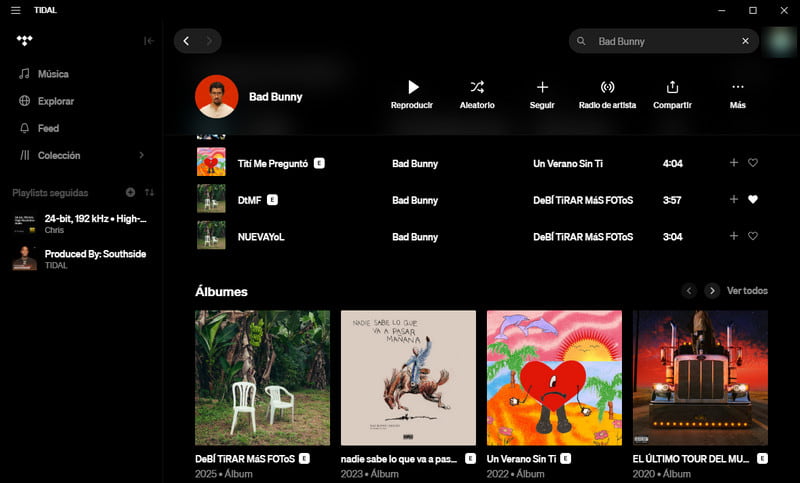The width and height of the screenshot is (800, 483).
Task: Select track DtMF
Action: tap(249, 200)
